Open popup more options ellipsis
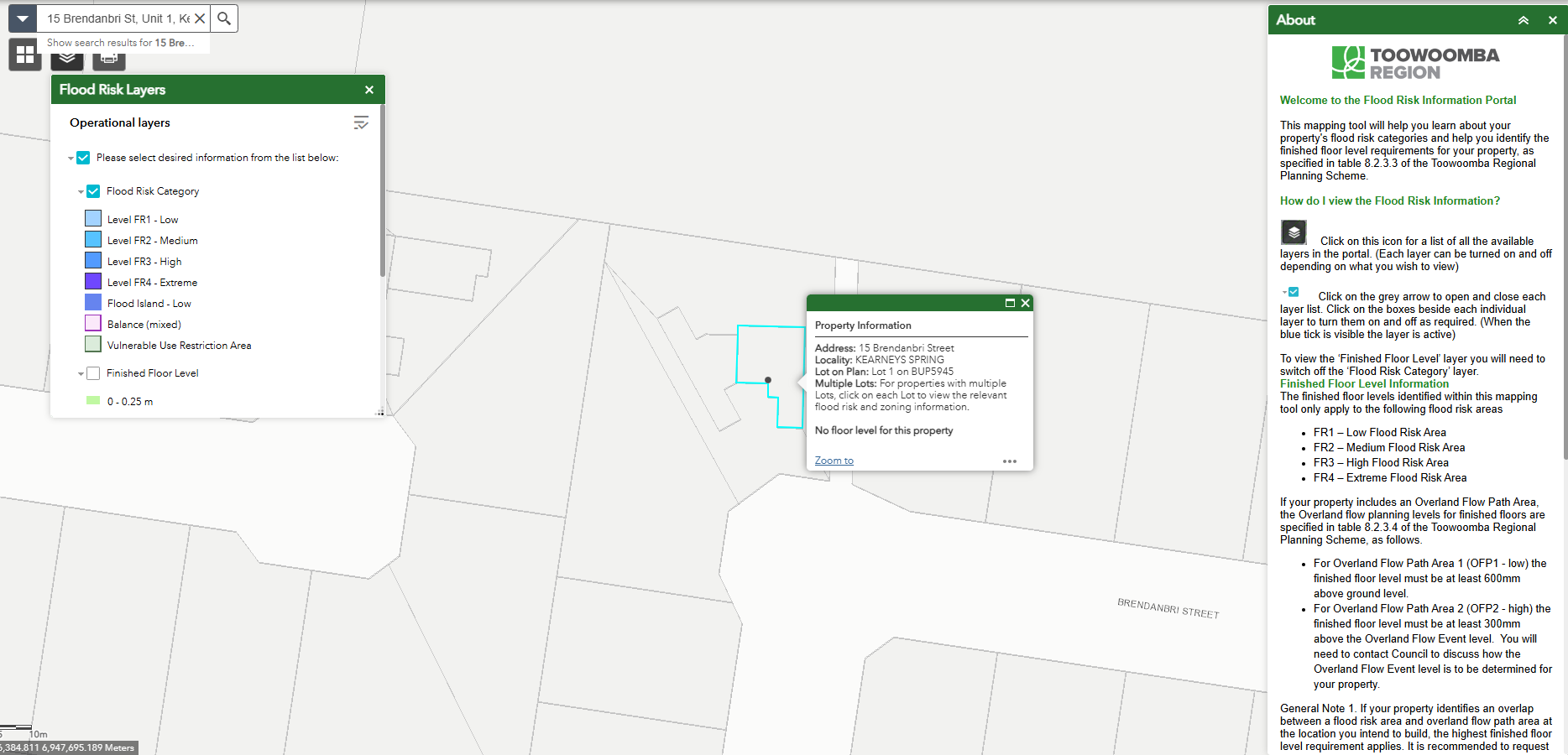1568x755 pixels. point(1009,461)
